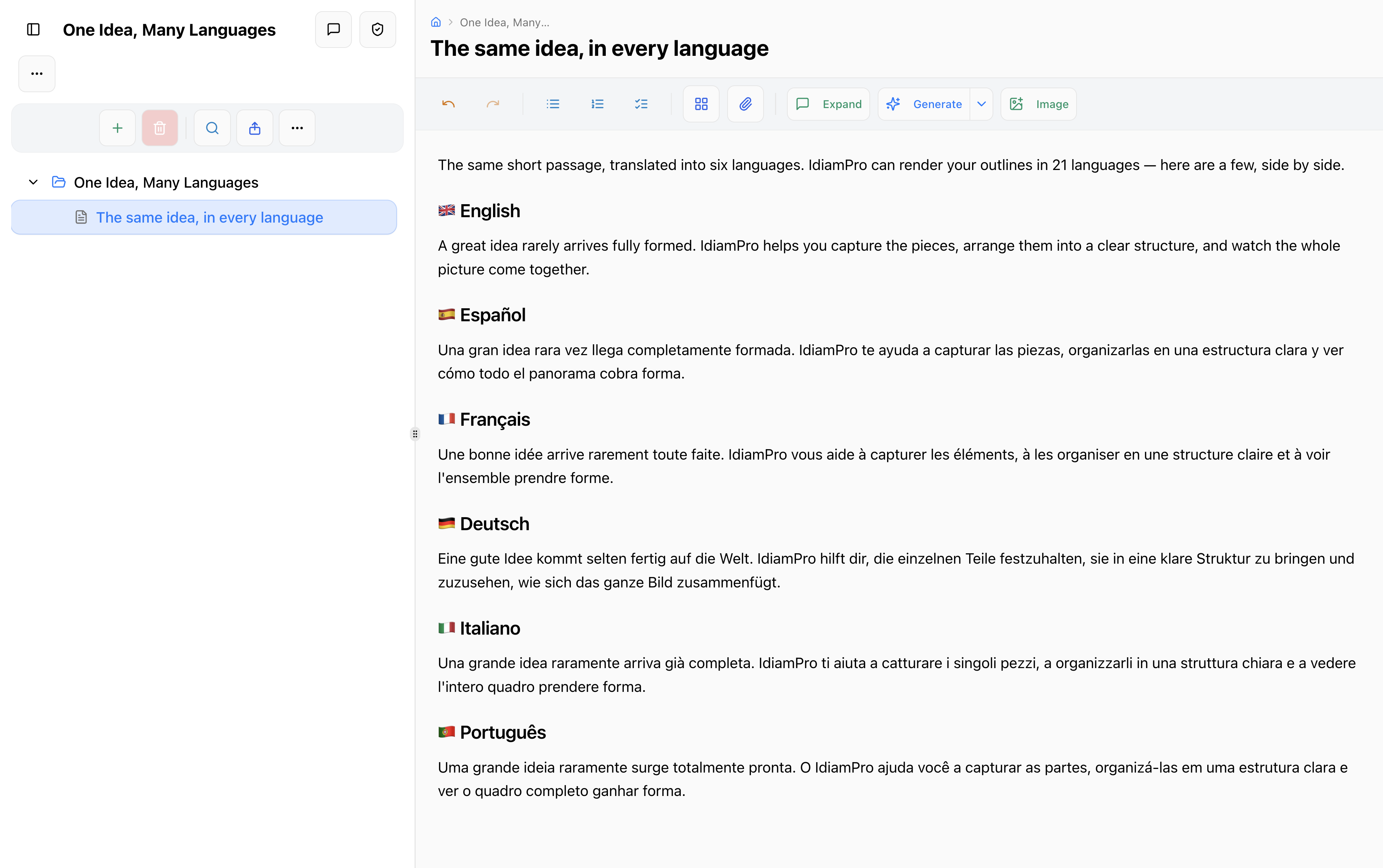Click the red trash delete button
The image size is (1383, 868).
click(x=160, y=128)
